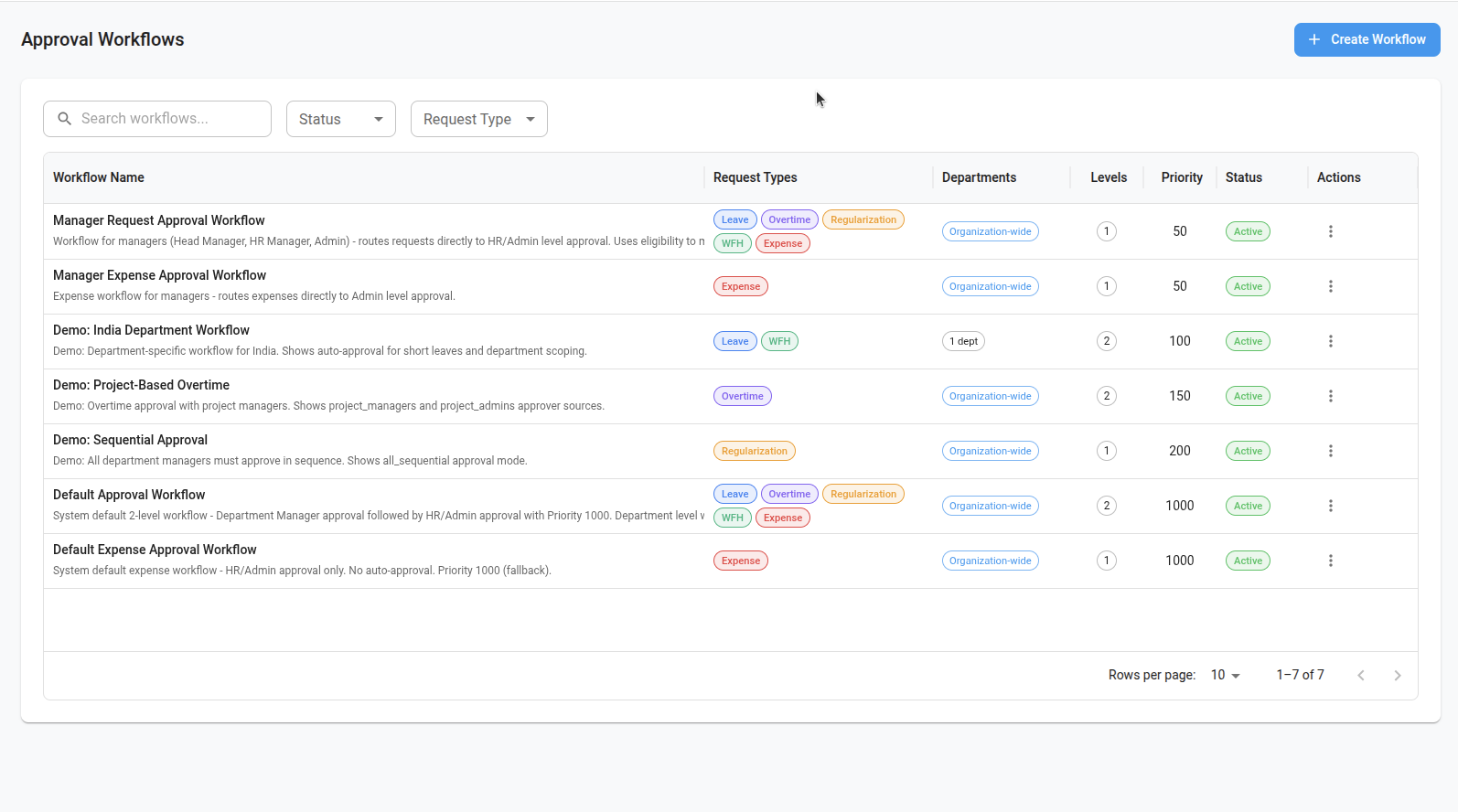Open actions menu for Default Approval Workflow

tap(1330, 506)
